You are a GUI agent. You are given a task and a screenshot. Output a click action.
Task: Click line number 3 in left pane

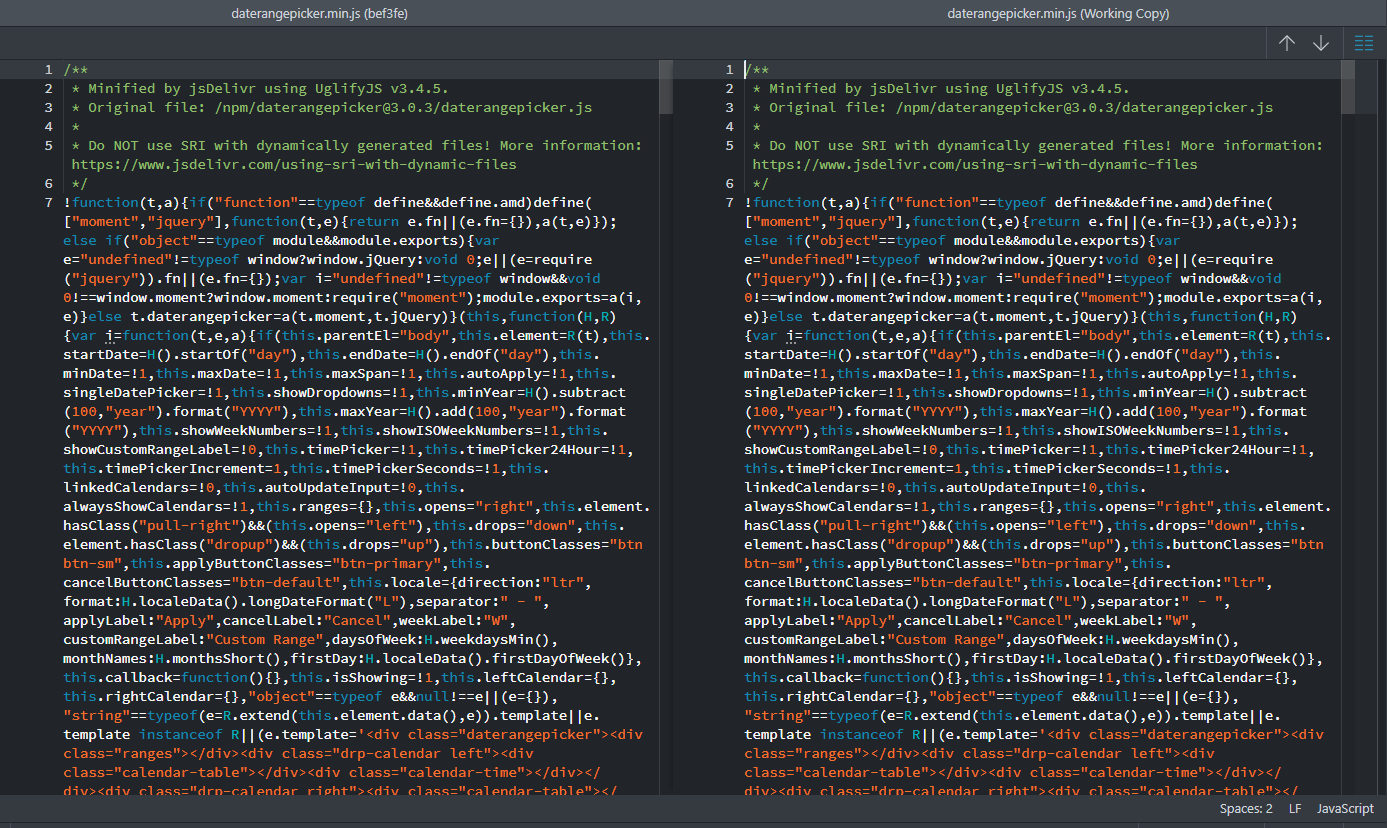tap(48, 107)
